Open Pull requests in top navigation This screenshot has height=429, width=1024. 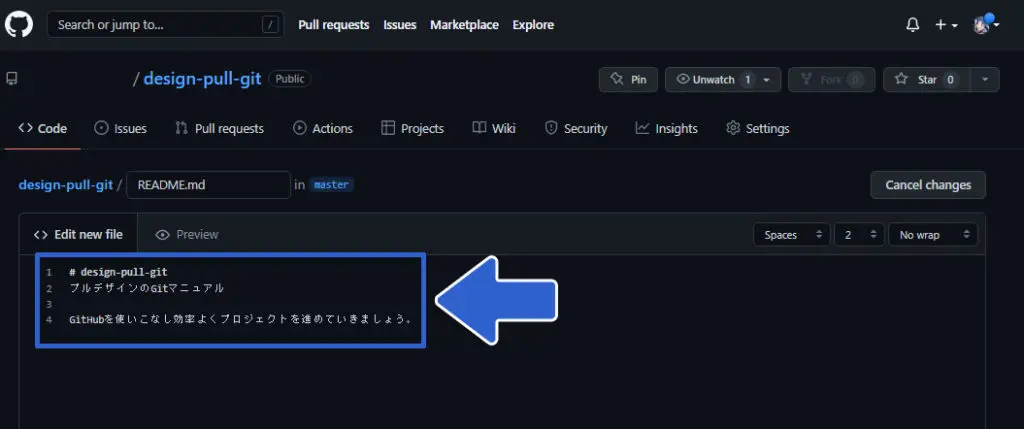click(x=334, y=25)
